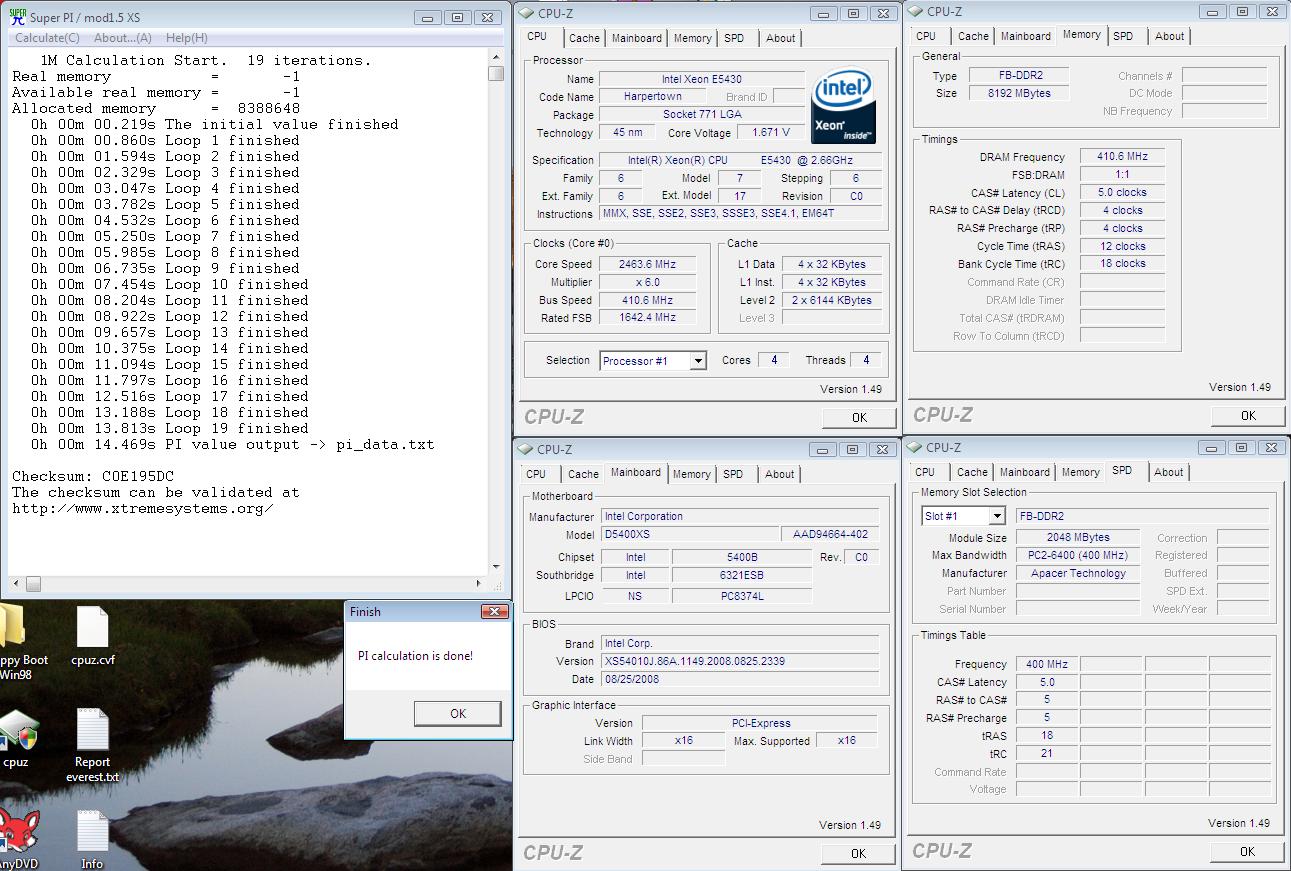This screenshot has width=1291, height=871.
Task: Click the Core Voltage 1.671 V value
Action: point(770,132)
